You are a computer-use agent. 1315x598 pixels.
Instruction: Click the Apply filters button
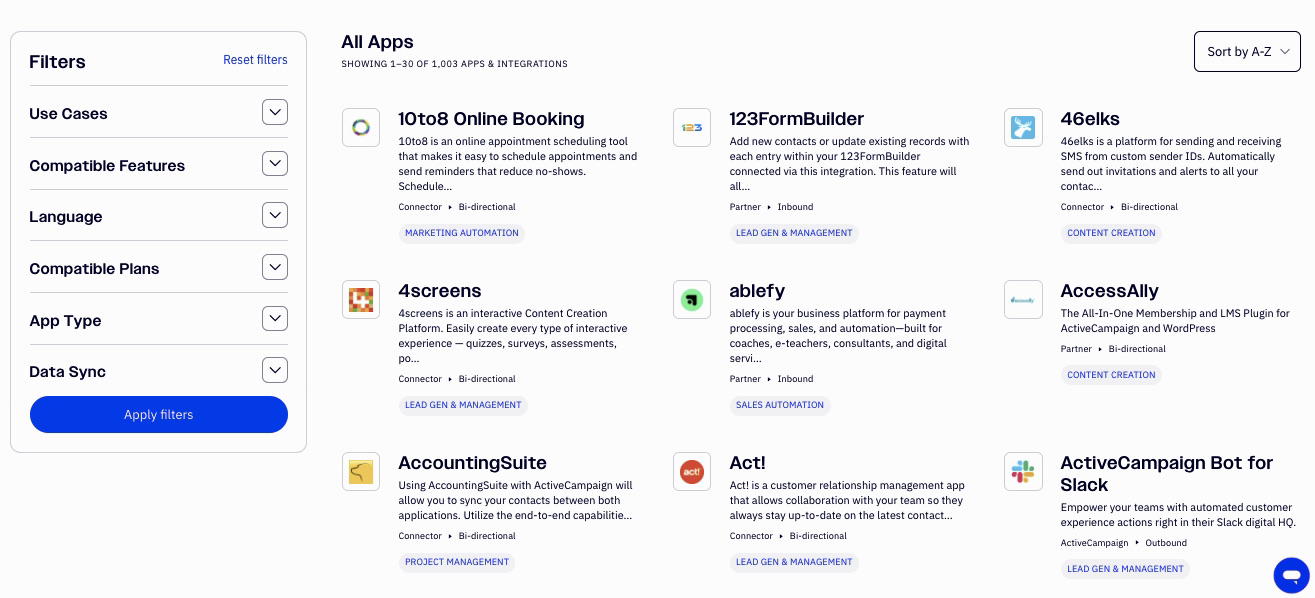[x=158, y=414]
